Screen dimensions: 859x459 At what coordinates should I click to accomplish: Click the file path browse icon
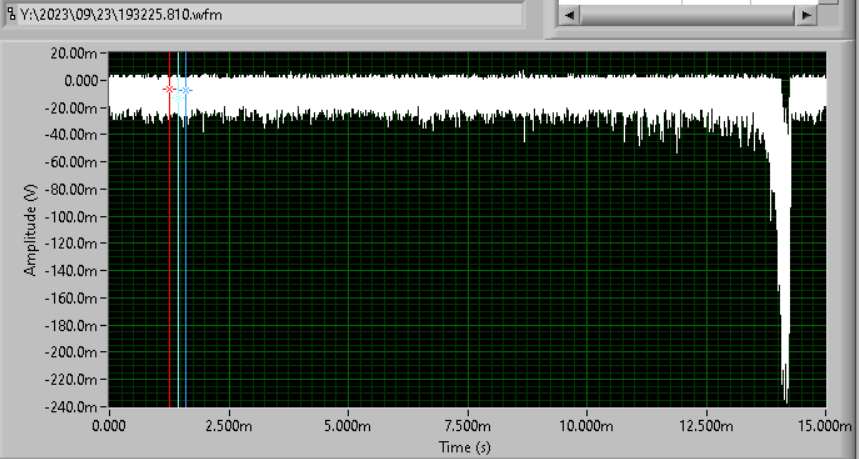[x=11, y=14]
